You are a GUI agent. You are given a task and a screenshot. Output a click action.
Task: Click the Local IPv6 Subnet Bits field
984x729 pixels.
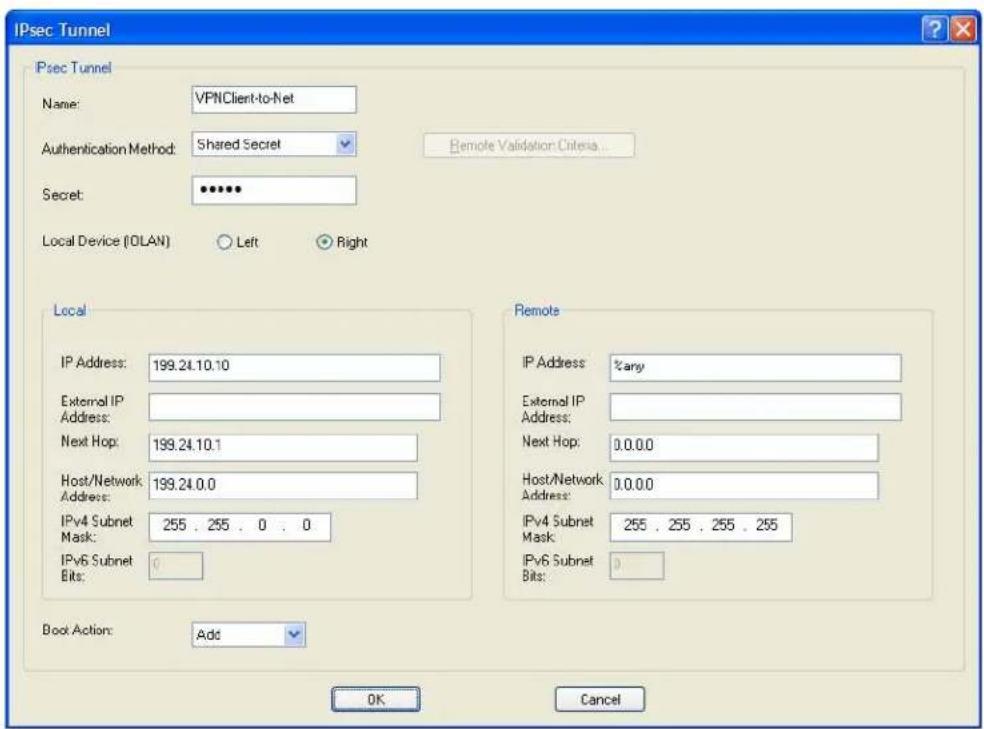(176, 566)
